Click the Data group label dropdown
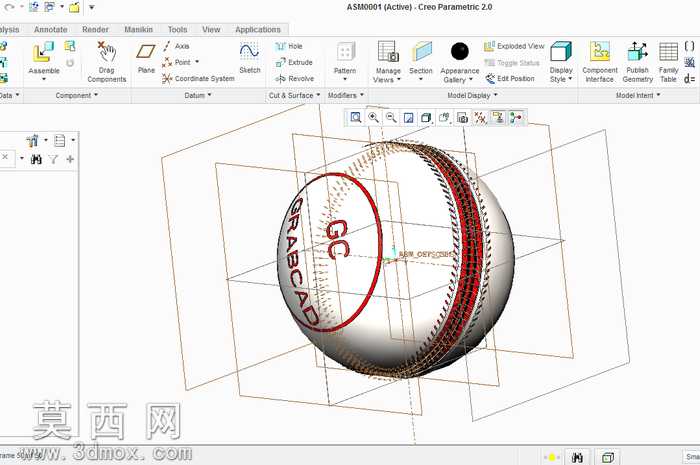This screenshot has width=700, height=465. tap(10, 95)
